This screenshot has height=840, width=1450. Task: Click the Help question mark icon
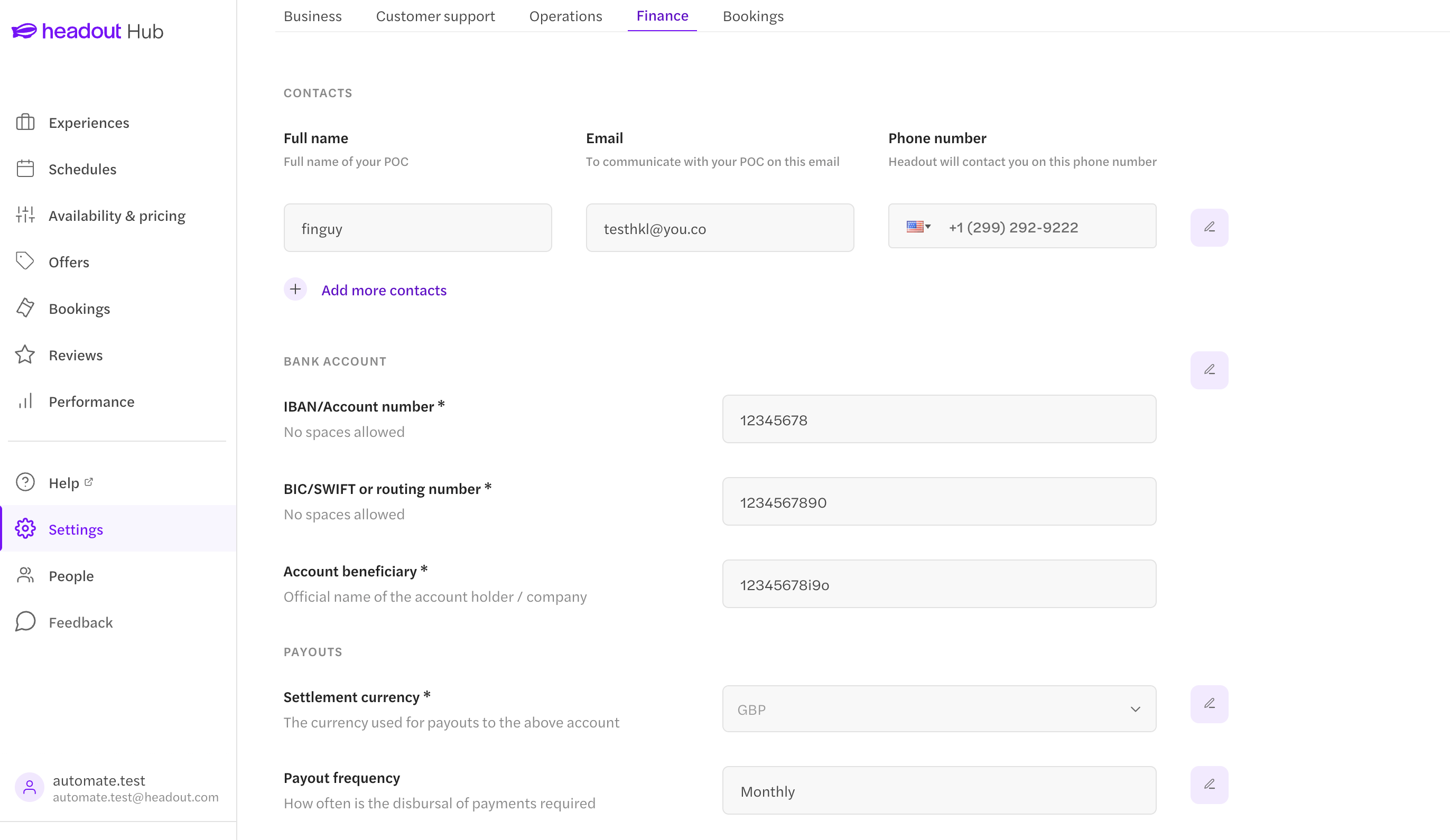[25, 482]
